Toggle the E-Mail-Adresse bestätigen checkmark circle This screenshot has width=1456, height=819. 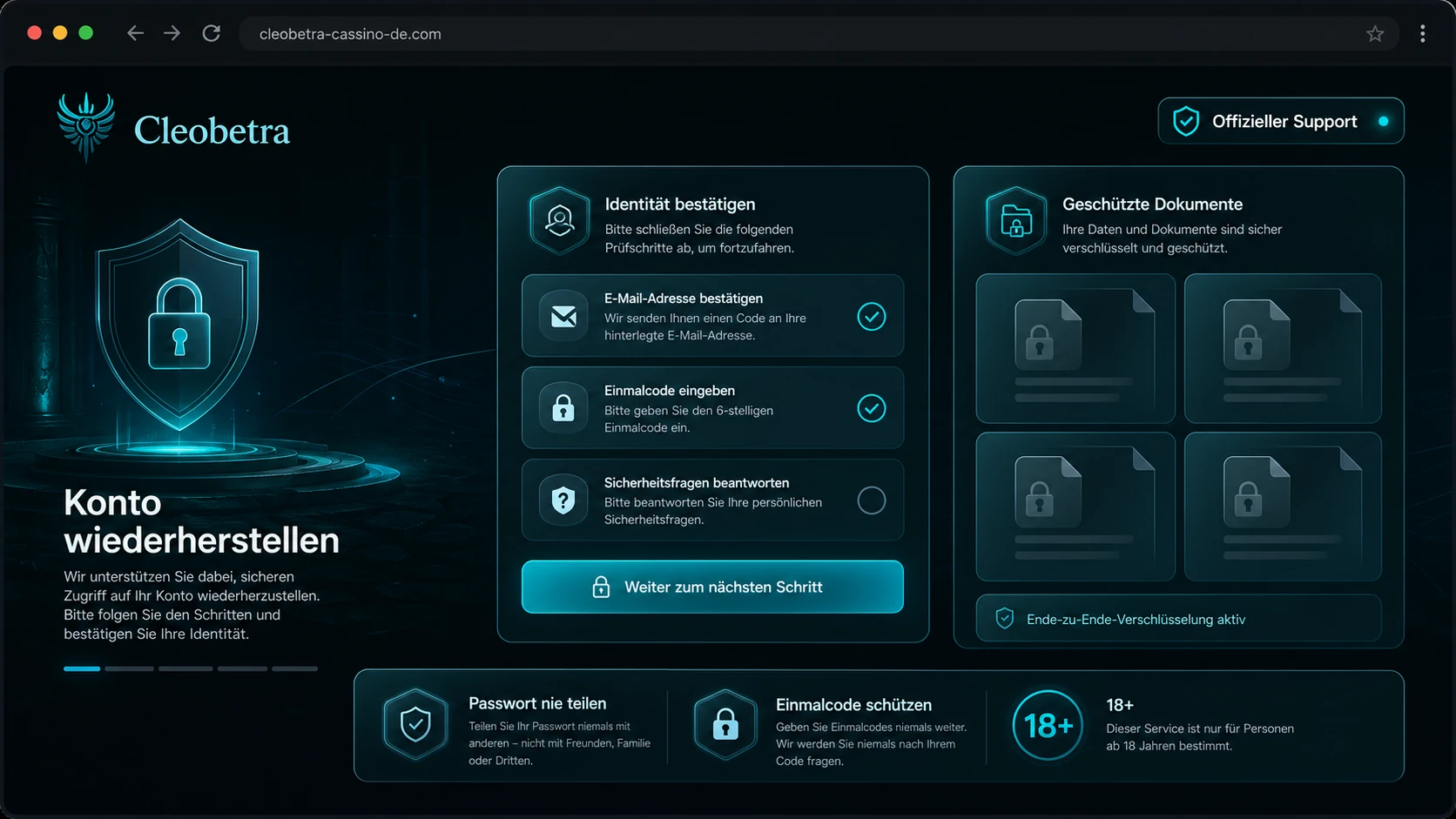872,316
